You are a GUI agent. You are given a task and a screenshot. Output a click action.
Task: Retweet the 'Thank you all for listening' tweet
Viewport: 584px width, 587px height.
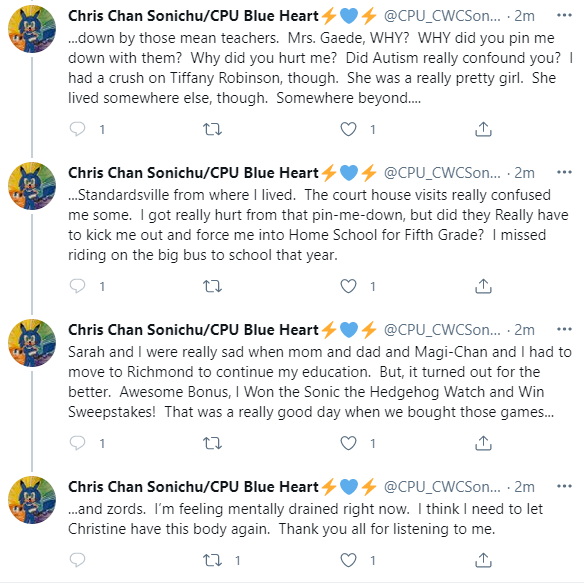[212, 560]
